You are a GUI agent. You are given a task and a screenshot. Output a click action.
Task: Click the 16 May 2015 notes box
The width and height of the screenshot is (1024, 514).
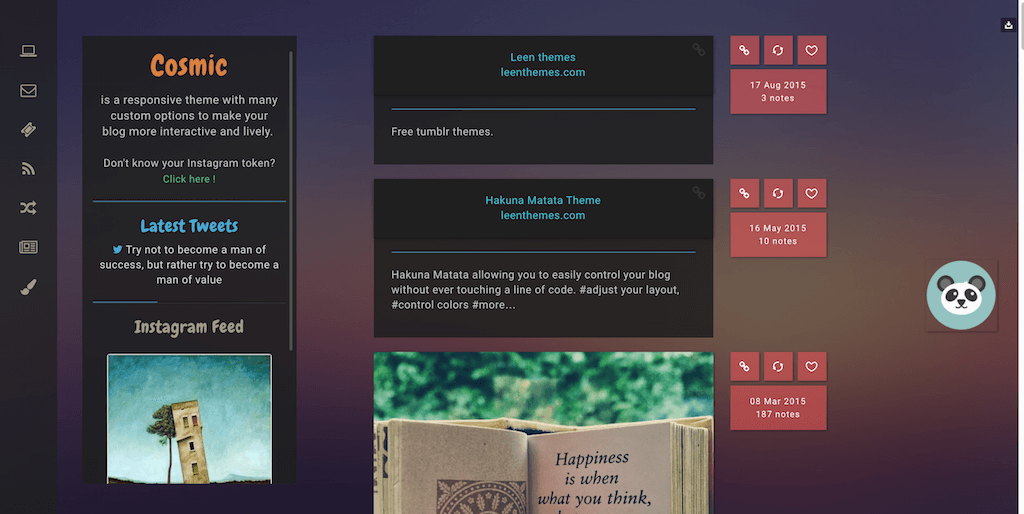pyautogui.click(x=778, y=235)
